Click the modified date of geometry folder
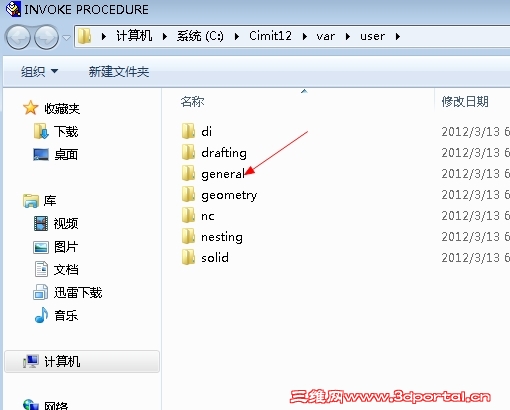Image resolution: width=510 pixels, height=410 pixels. (475, 195)
